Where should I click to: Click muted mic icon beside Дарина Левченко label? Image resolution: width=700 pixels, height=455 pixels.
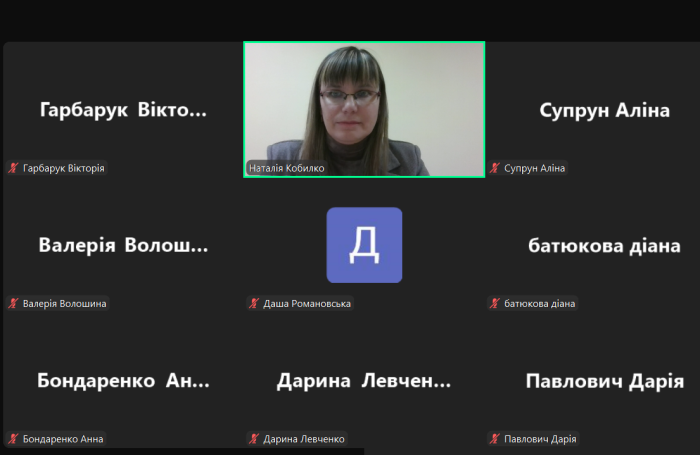click(254, 438)
